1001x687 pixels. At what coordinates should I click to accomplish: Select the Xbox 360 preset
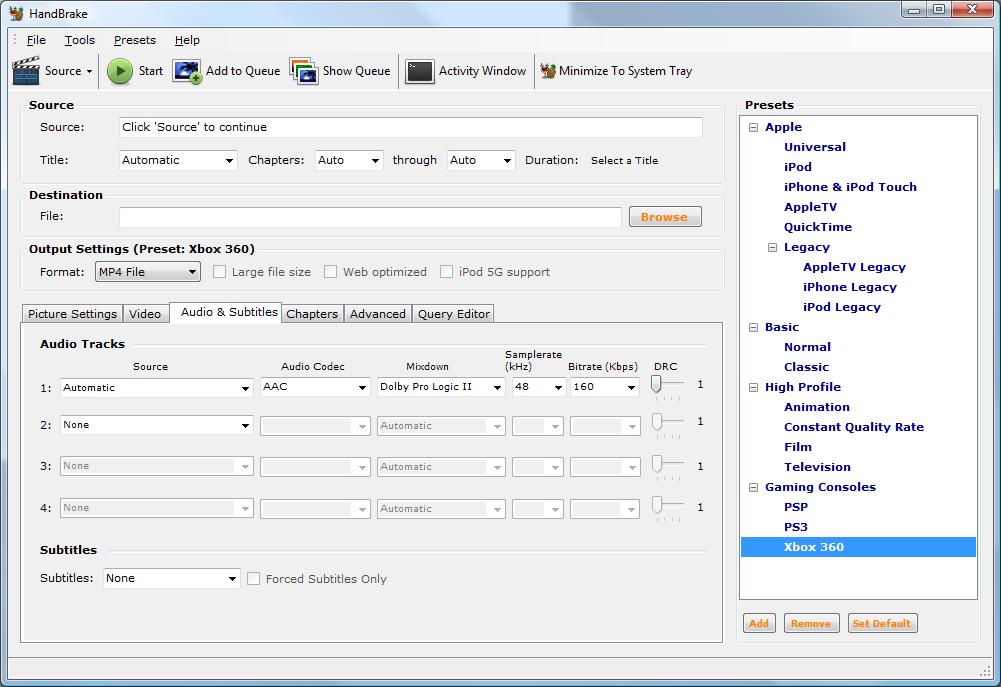(x=858, y=547)
